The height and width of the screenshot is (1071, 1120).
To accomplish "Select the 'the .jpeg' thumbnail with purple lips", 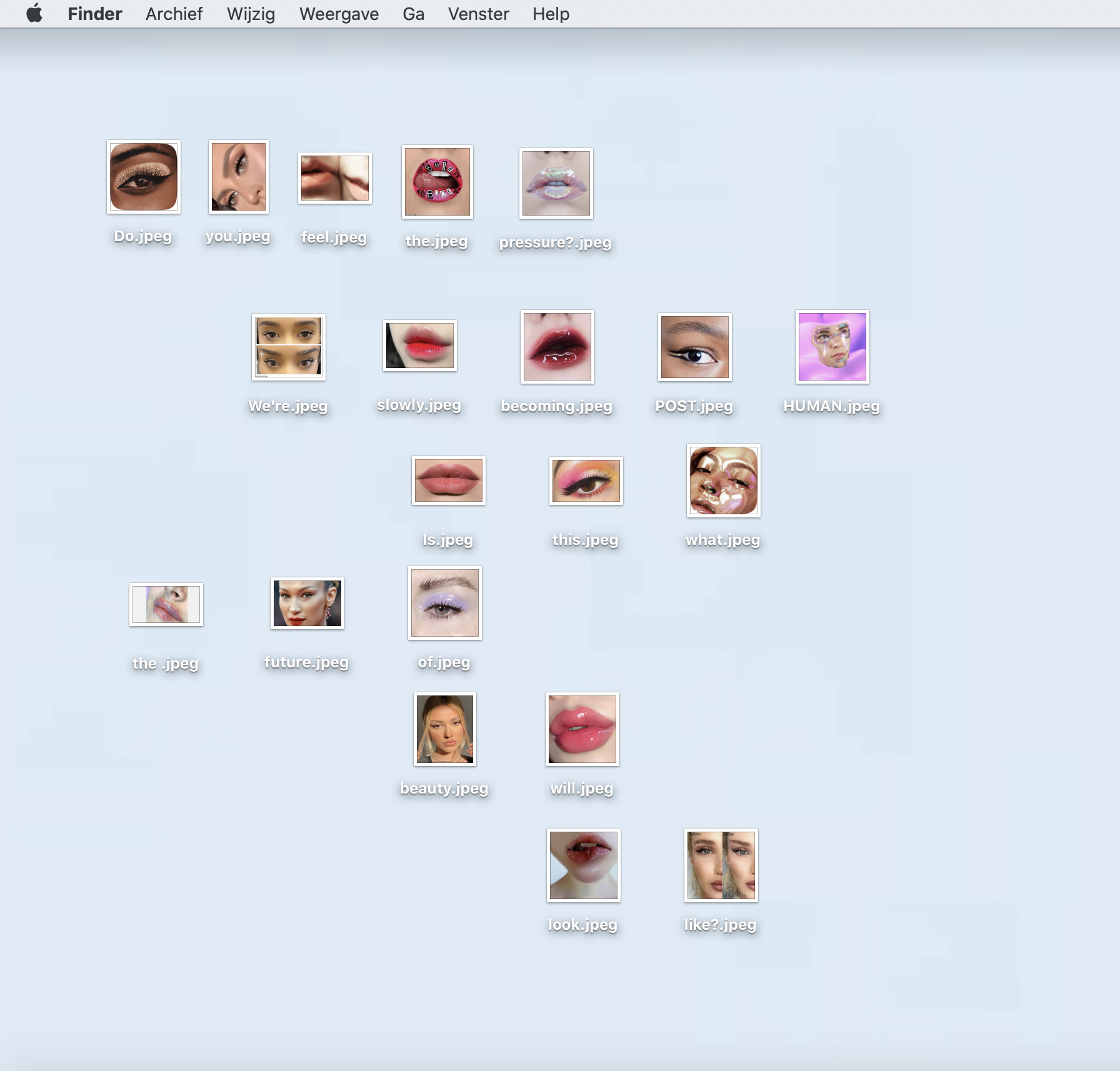I will tap(166, 604).
